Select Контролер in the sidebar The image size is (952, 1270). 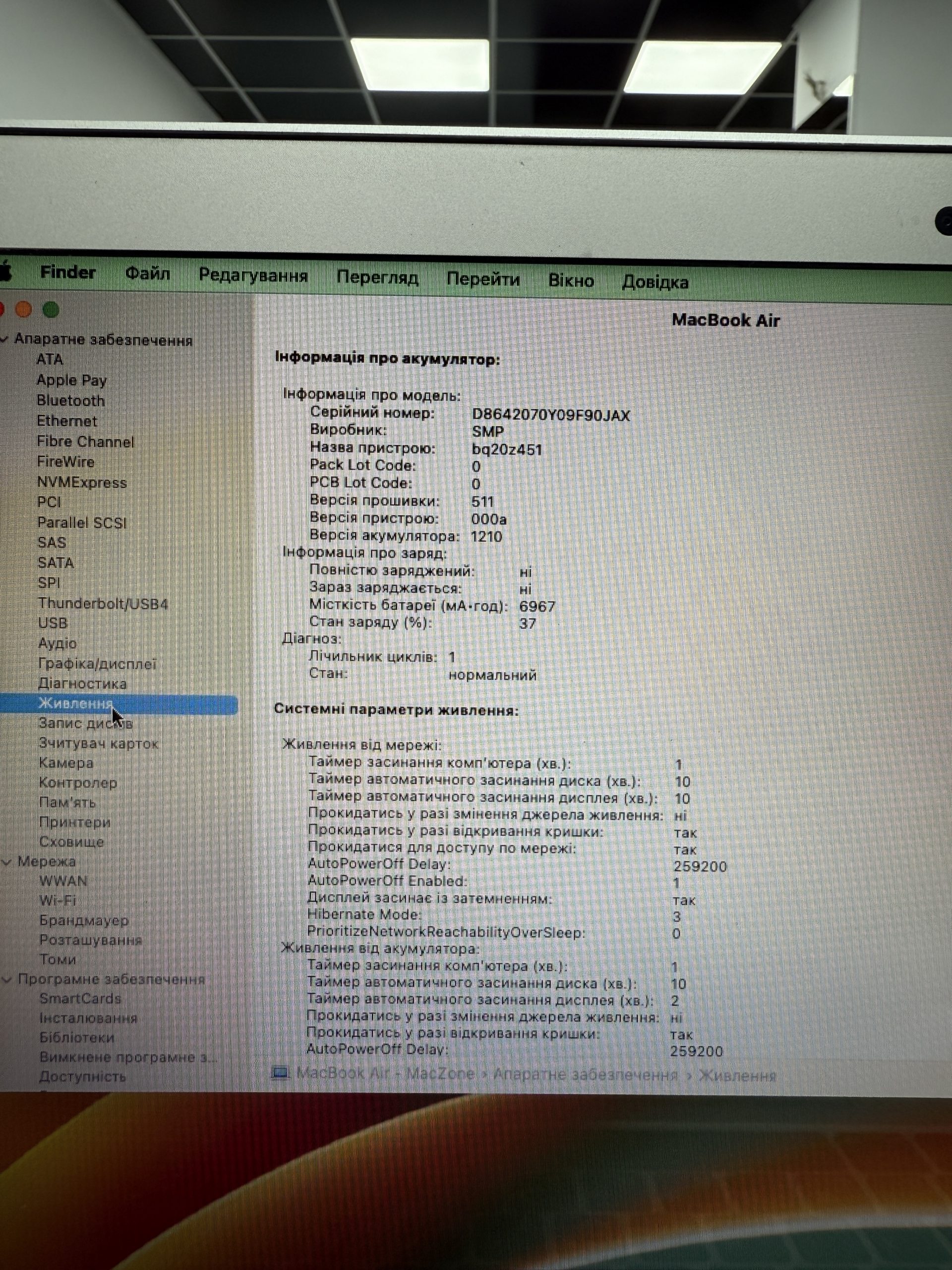[x=78, y=782]
